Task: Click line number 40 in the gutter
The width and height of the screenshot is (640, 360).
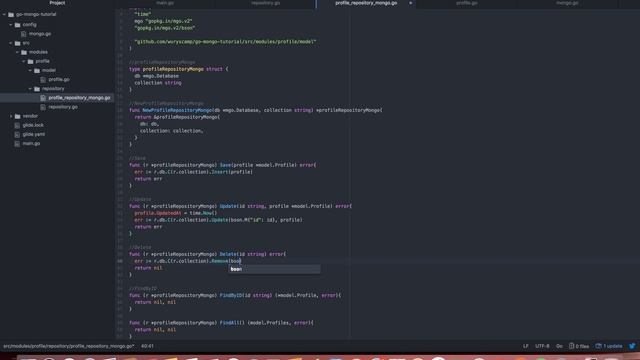Action: click(x=120, y=261)
